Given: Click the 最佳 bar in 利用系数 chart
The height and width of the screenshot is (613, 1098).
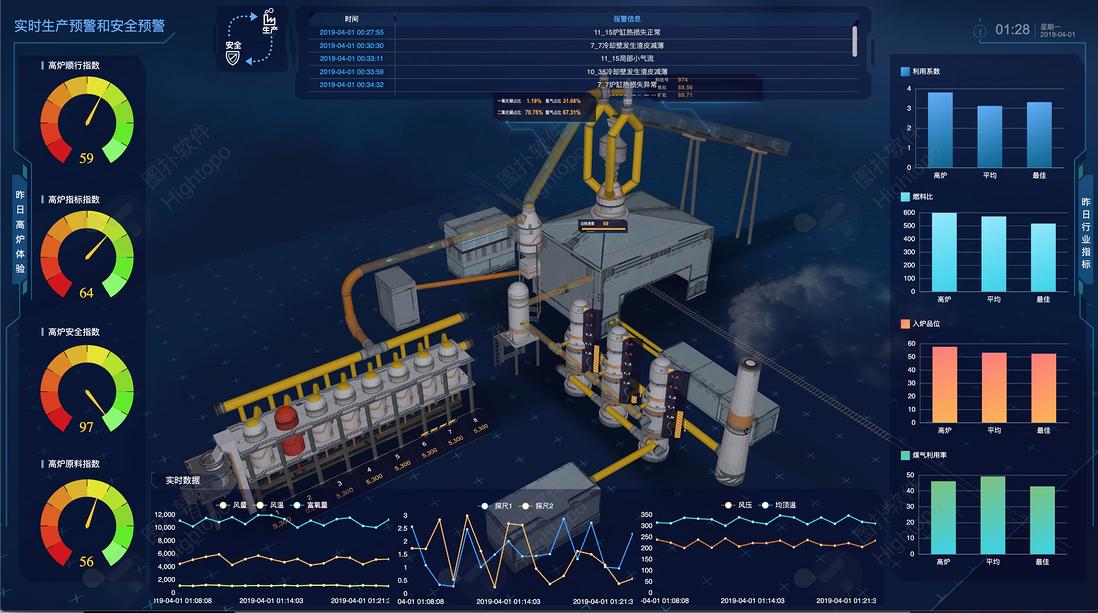Looking at the screenshot, I should [1039, 135].
